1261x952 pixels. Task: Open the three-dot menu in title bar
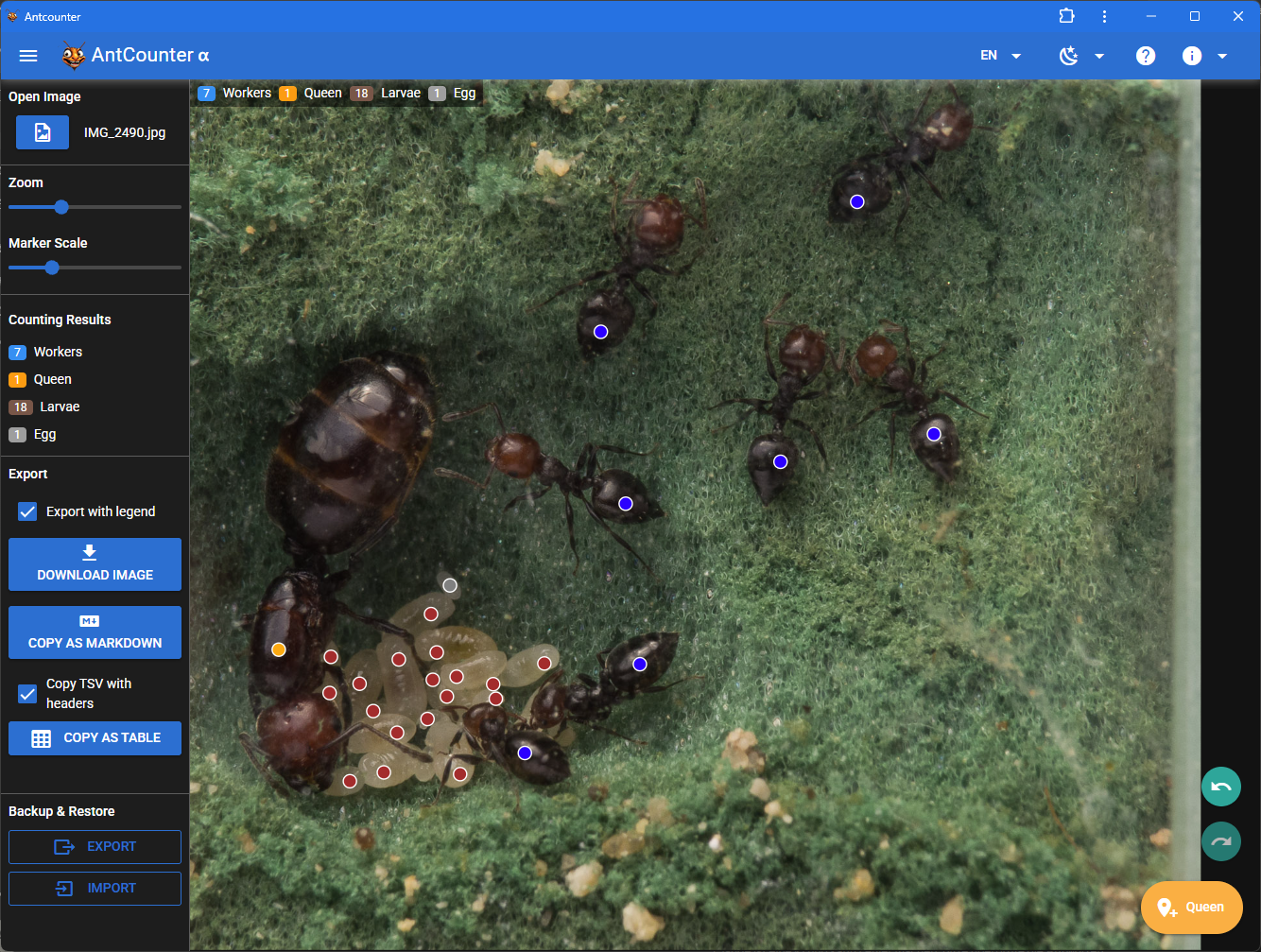point(1104,16)
